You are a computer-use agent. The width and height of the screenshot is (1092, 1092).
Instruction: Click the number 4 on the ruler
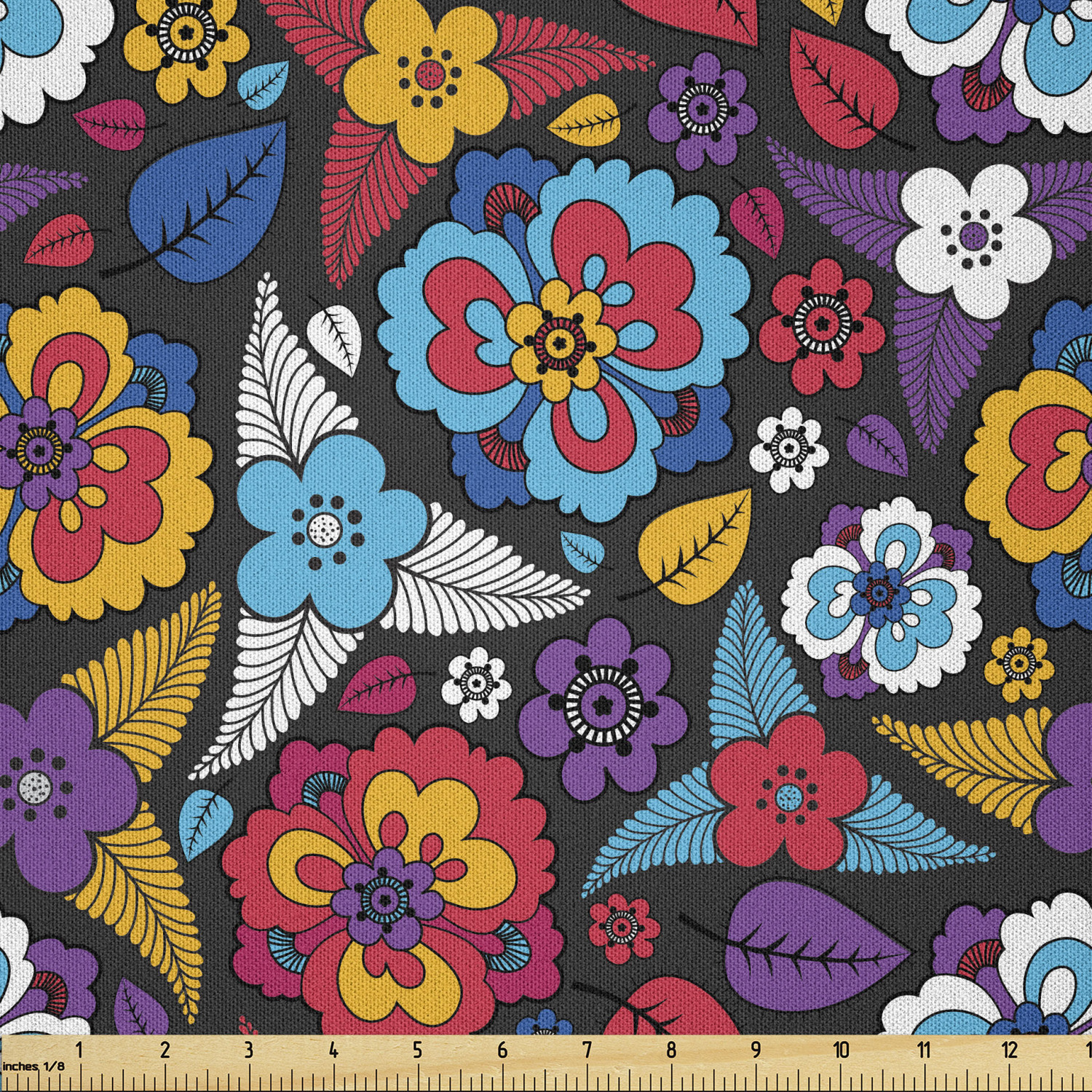[333, 1051]
